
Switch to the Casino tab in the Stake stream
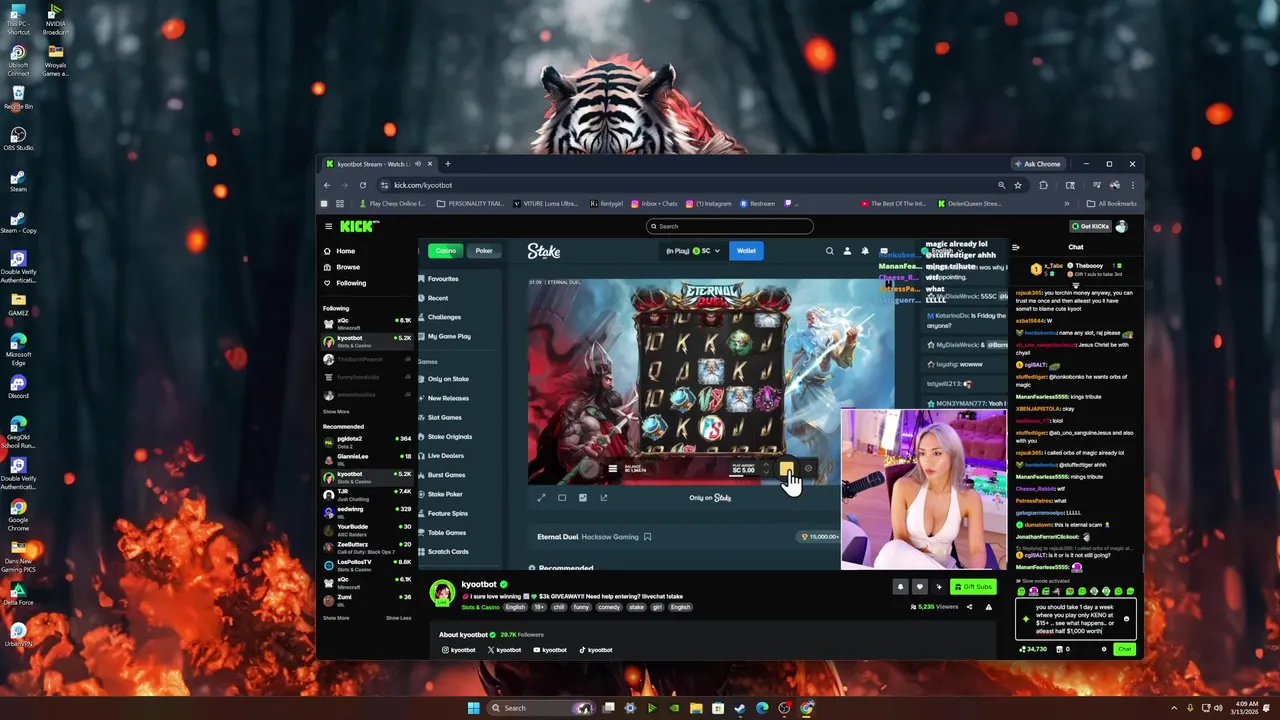click(446, 251)
